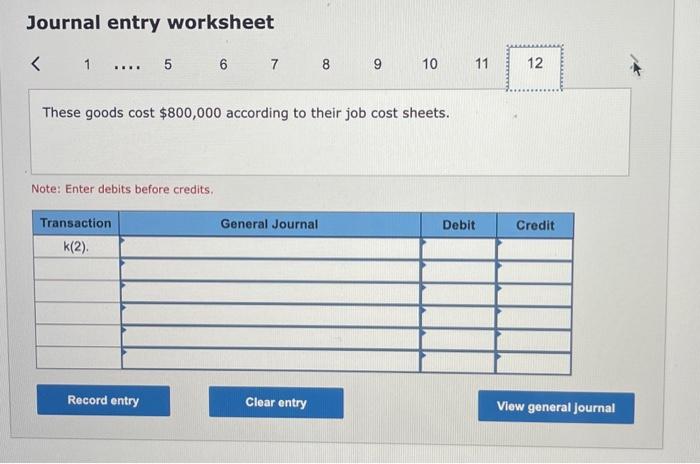The height and width of the screenshot is (464, 700).
Task: Click the Credit column header
Action: (535, 226)
